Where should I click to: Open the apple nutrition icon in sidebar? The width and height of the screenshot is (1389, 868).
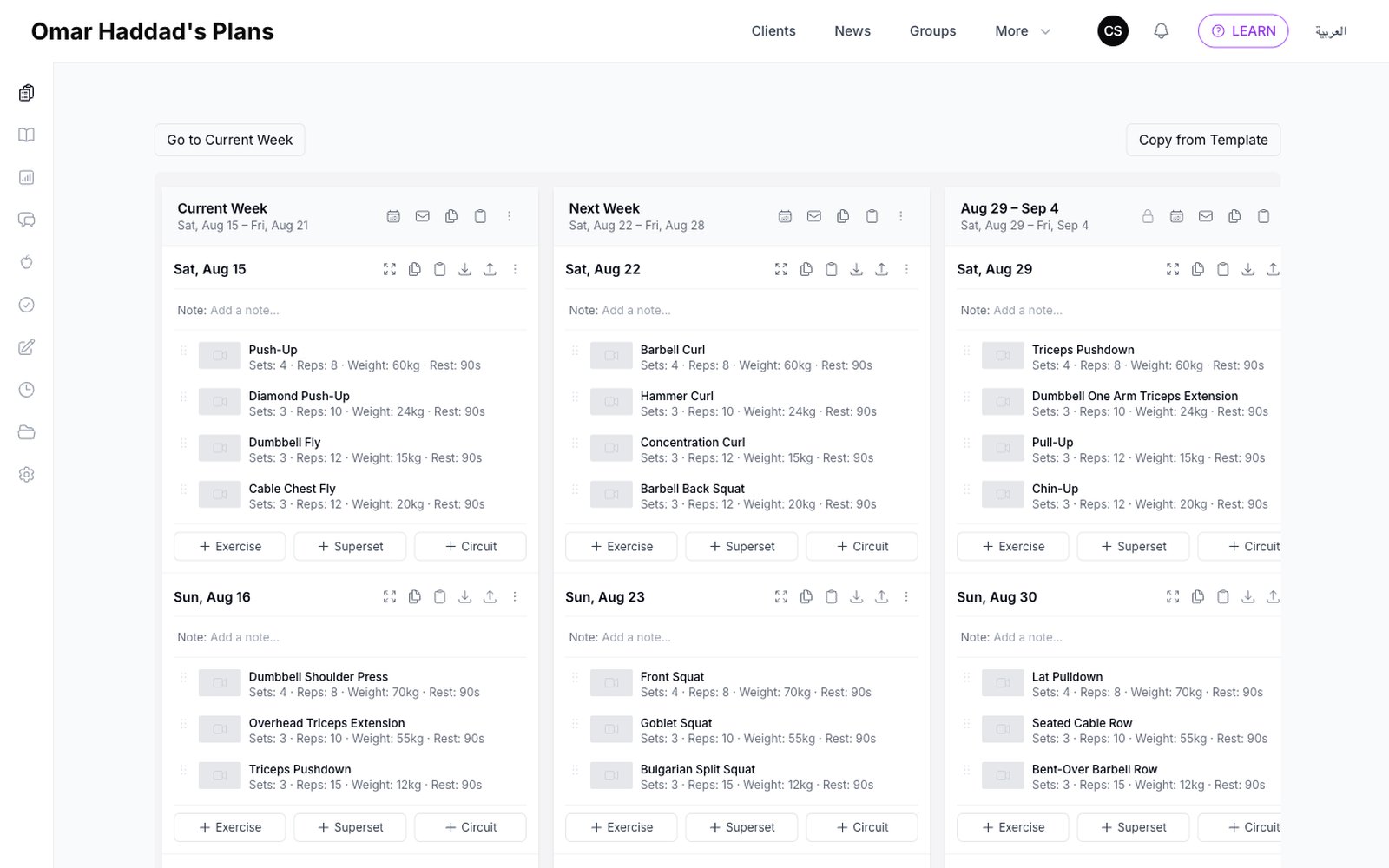tap(27, 262)
